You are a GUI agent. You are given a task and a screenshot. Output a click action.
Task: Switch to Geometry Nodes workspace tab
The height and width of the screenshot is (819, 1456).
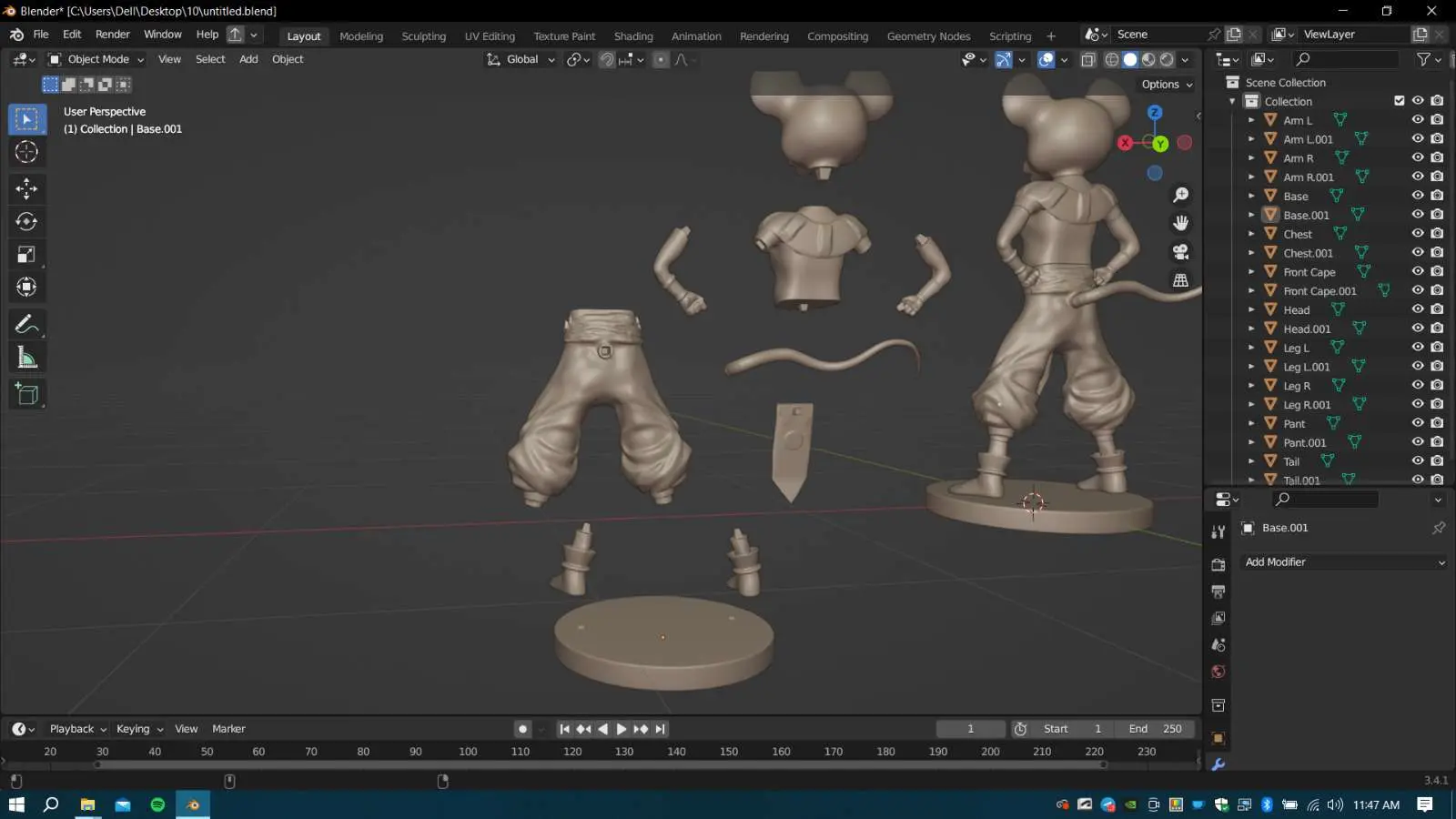tap(928, 36)
